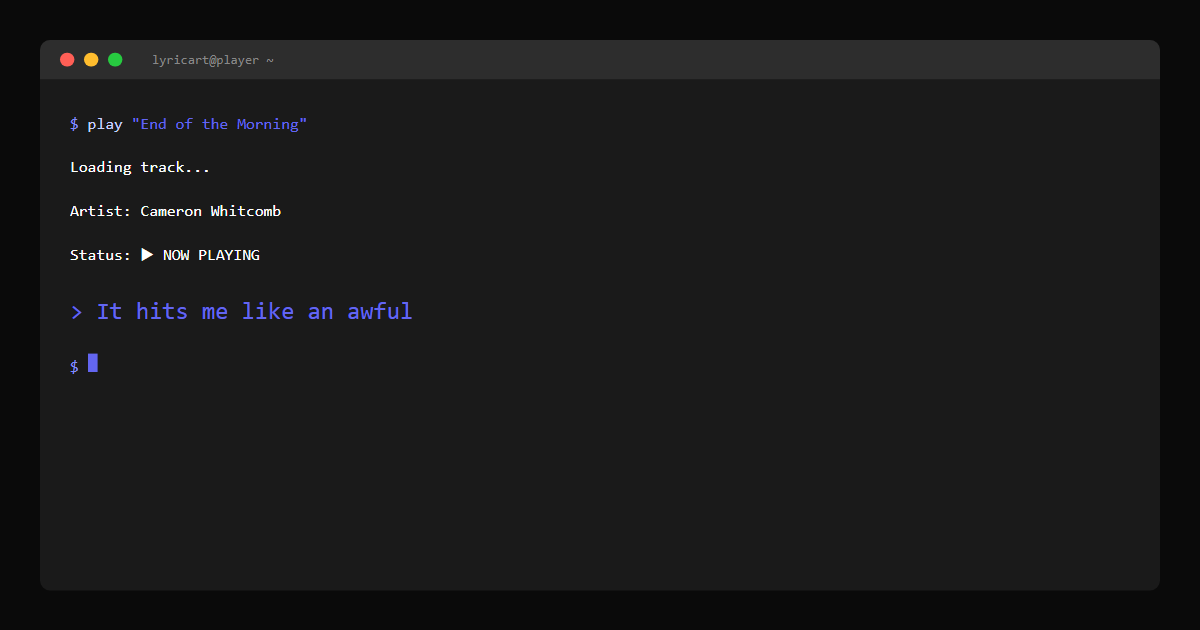Screen dimensions: 1200x630
Task: Click the "play" command word
Action: click(105, 124)
